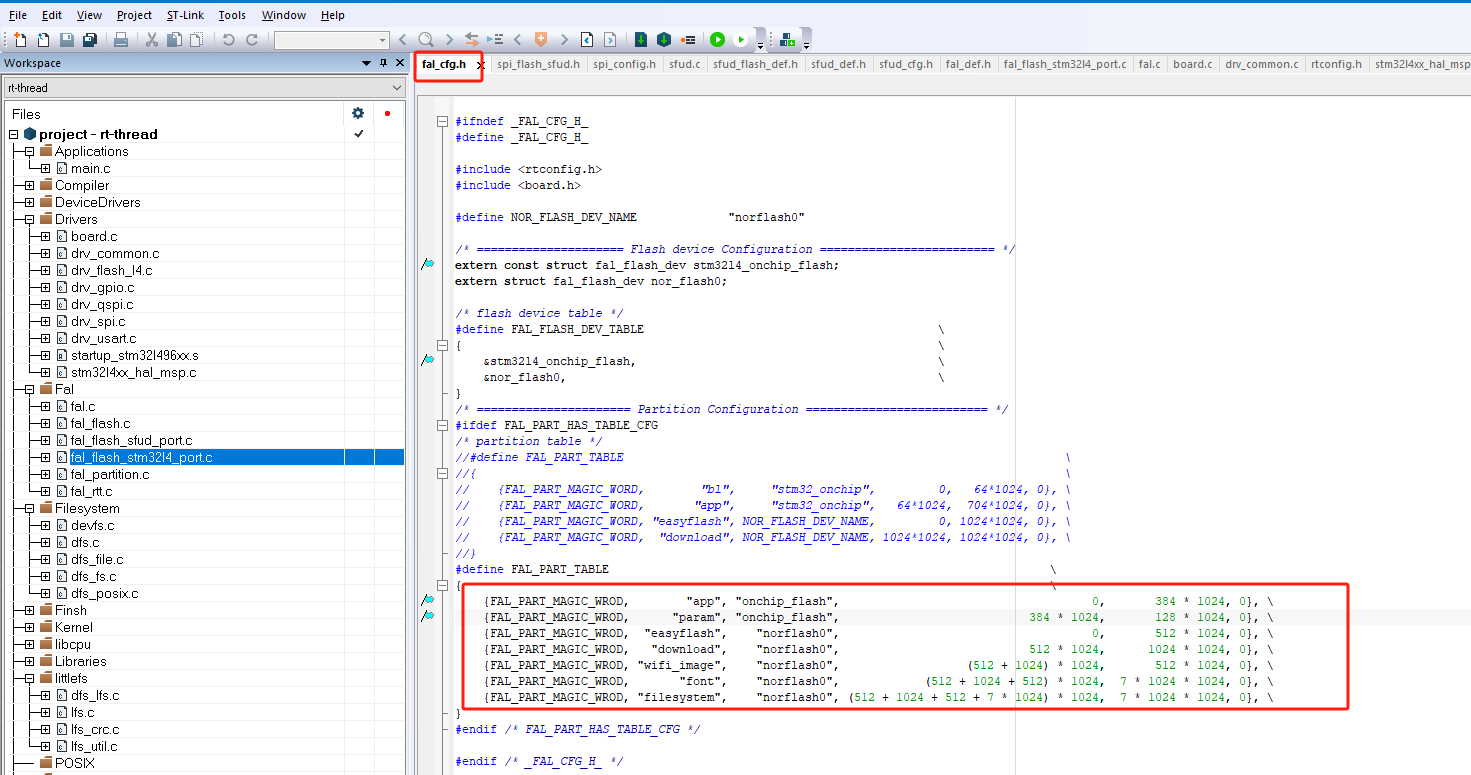1471x775 pixels.
Task: Switch to rtconfig.h tab
Action: tap(1336, 64)
